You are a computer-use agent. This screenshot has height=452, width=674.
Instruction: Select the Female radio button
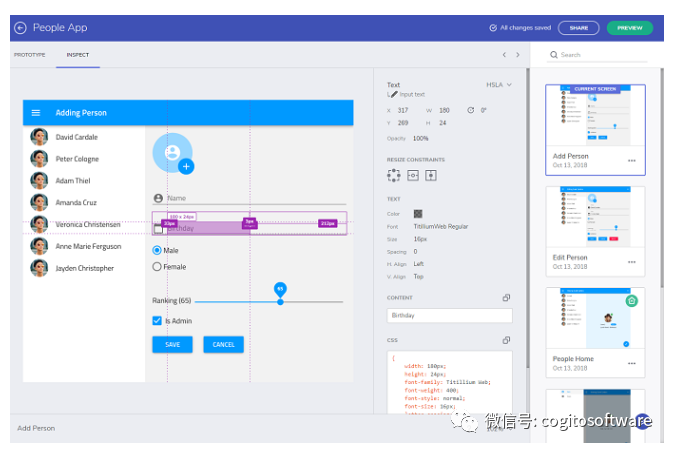click(157, 267)
